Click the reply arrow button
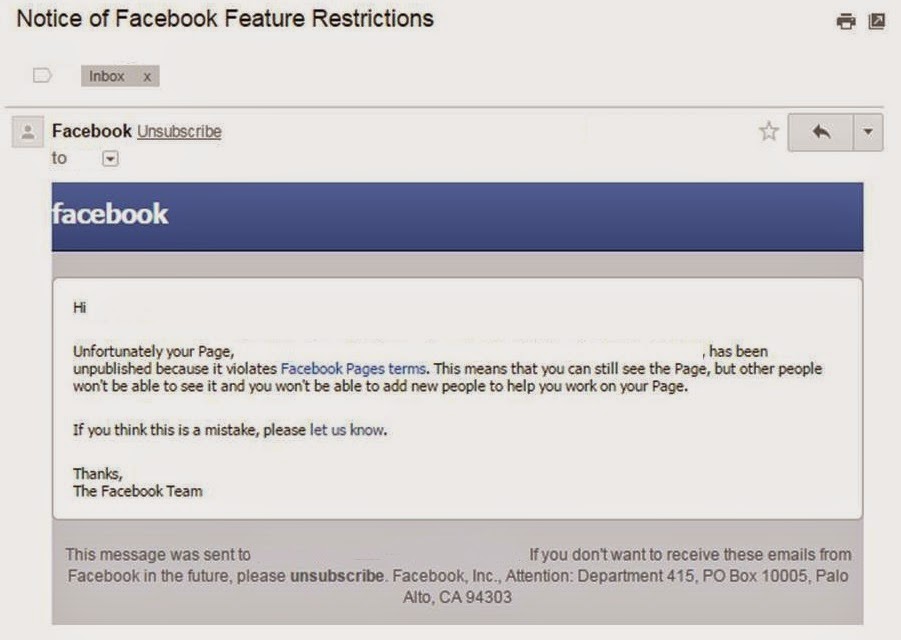The height and width of the screenshot is (640, 901). pos(821,132)
